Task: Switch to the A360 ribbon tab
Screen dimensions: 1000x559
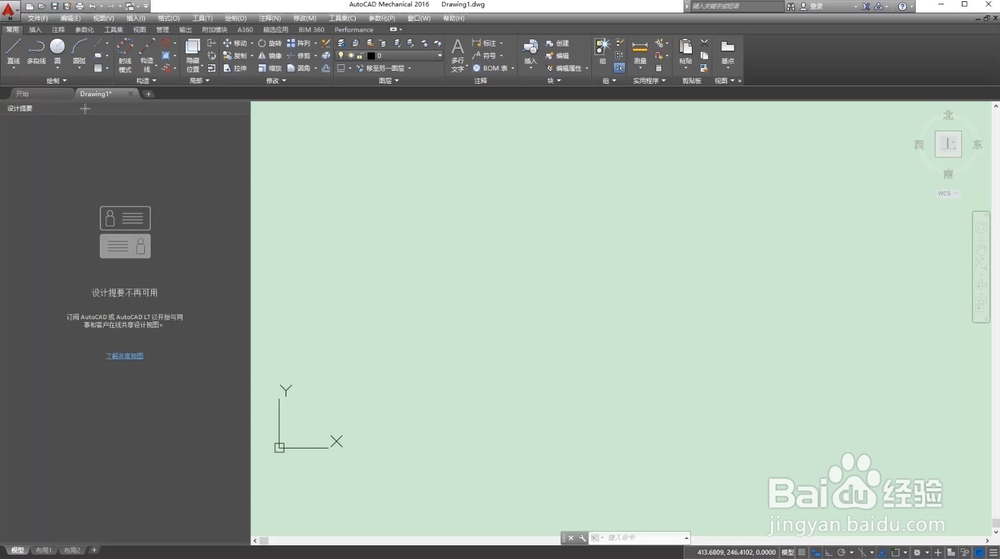Action: pyautogui.click(x=245, y=30)
